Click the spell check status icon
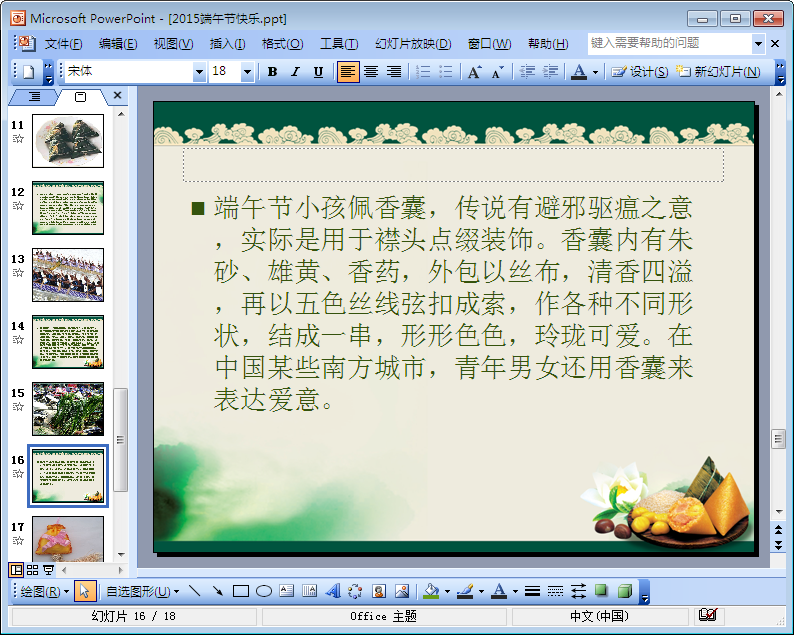Screen dimensions: 794x635 (707, 615)
